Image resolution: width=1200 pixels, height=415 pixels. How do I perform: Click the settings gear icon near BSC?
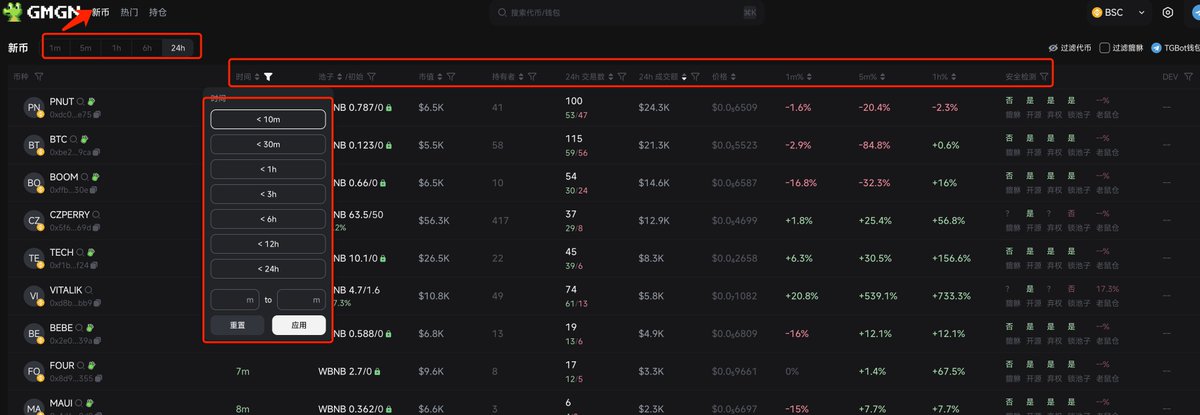[1168, 13]
